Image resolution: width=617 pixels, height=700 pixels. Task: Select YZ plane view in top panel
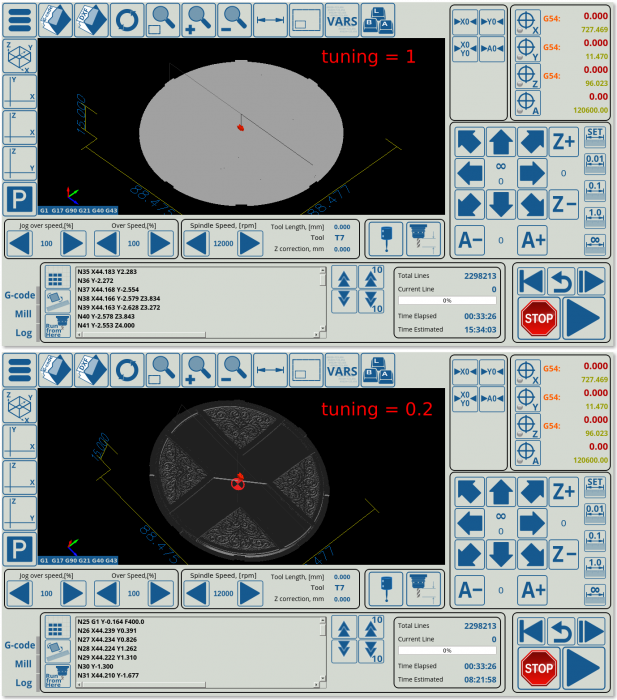click(x=20, y=163)
